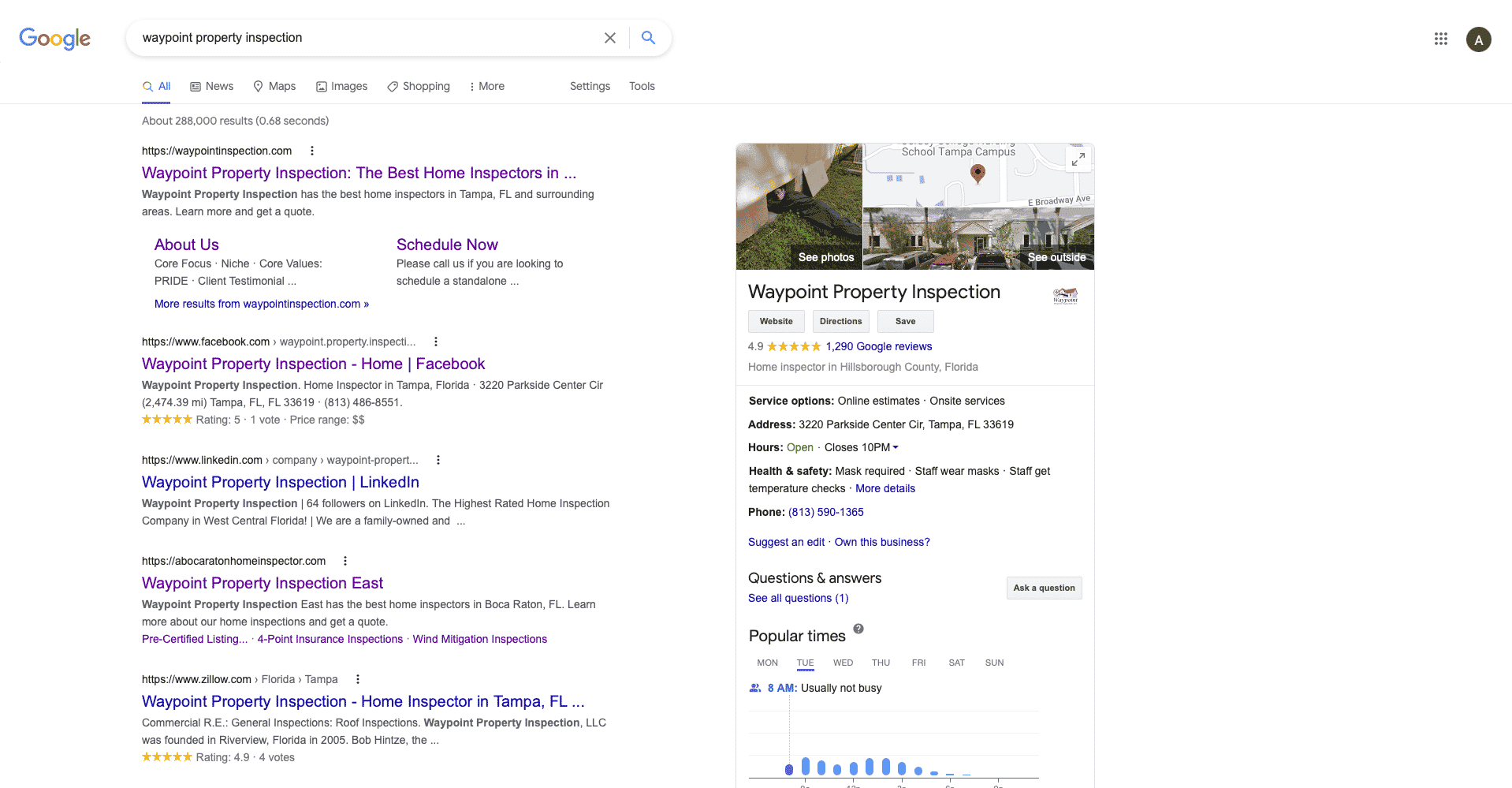
Task: Select SAT in popular times
Action: click(956, 663)
